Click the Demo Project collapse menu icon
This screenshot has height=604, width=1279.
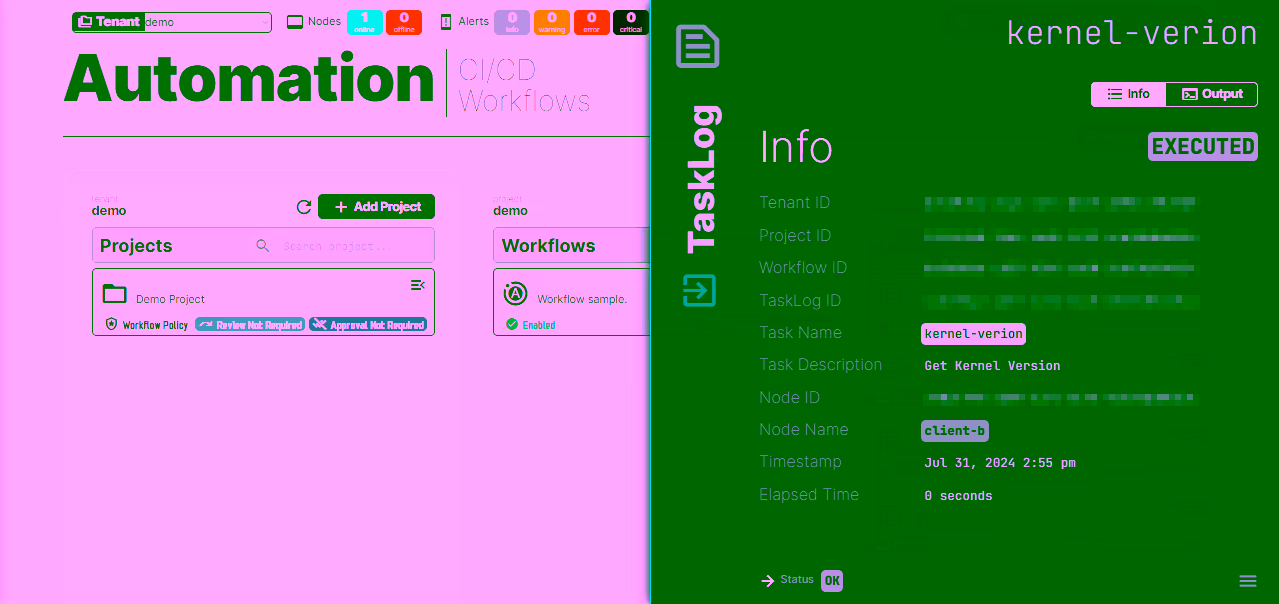point(418,286)
